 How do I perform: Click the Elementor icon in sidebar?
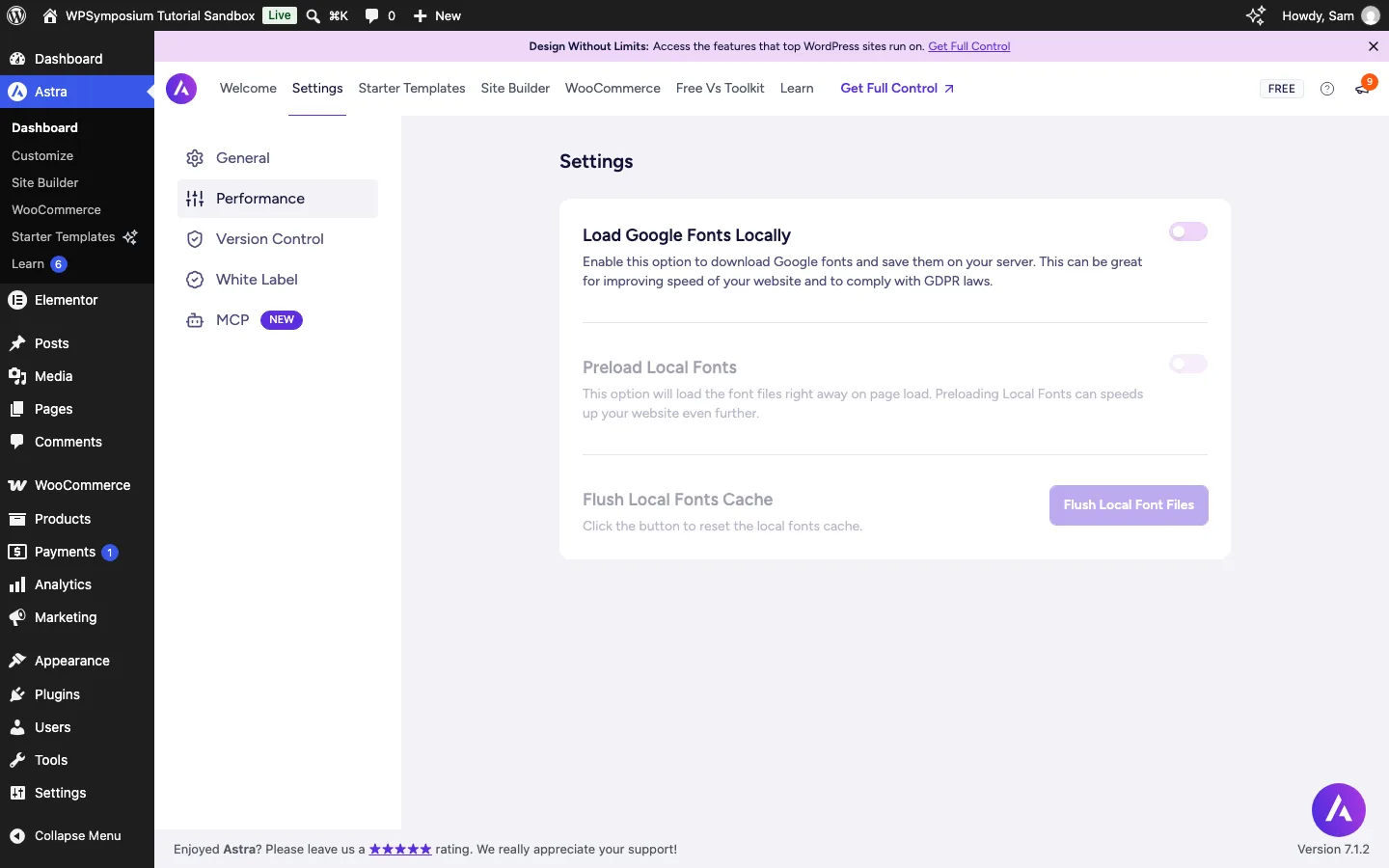16,300
